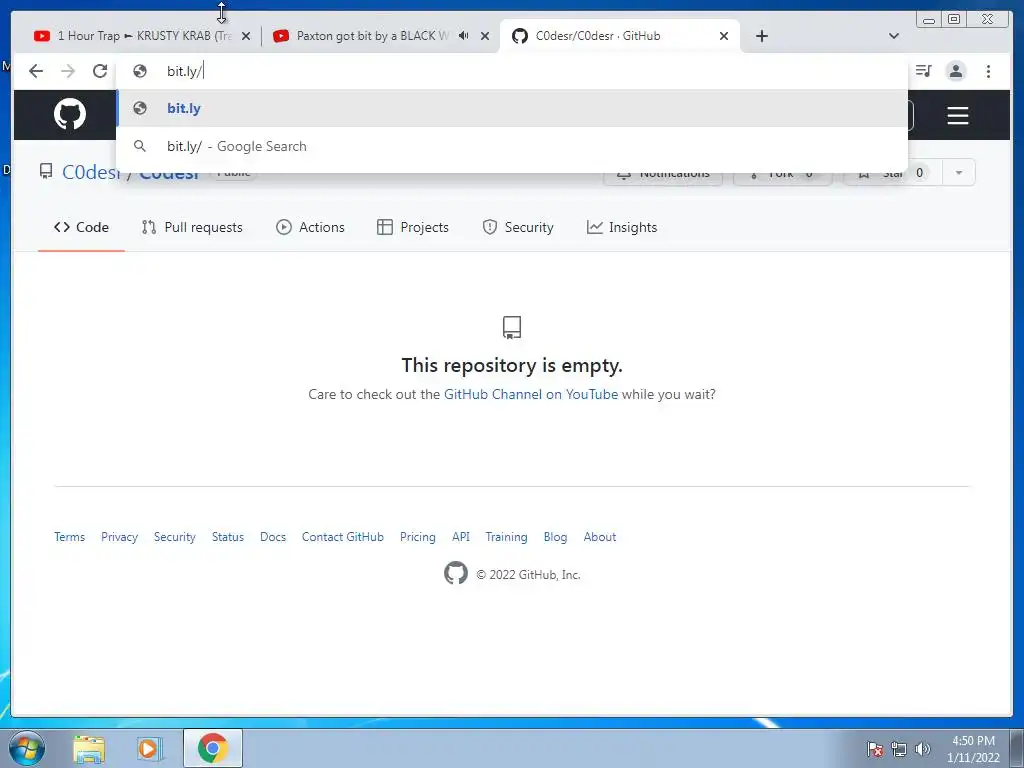Viewport: 1024px width, 768px height.
Task: Click the star count badge showing 0
Action: [x=920, y=173]
